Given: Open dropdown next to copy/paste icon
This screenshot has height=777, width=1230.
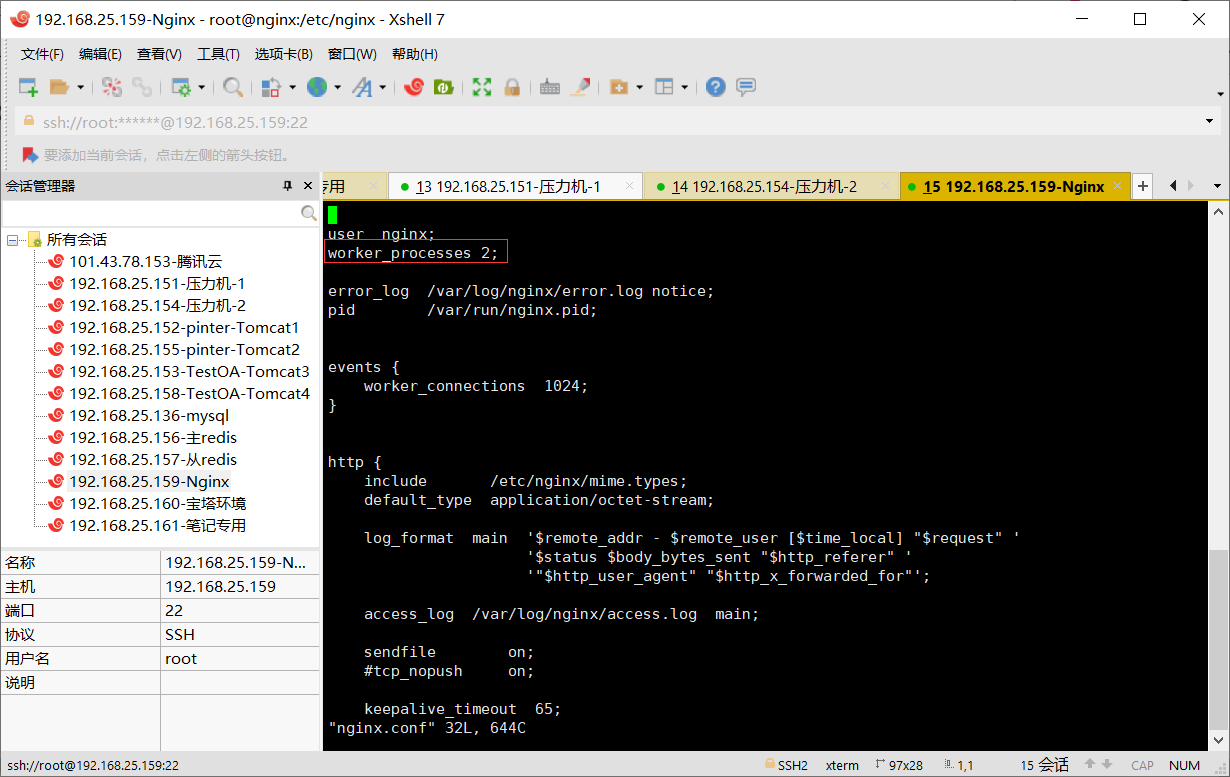Looking at the screenshot, I should pos(292,88).
